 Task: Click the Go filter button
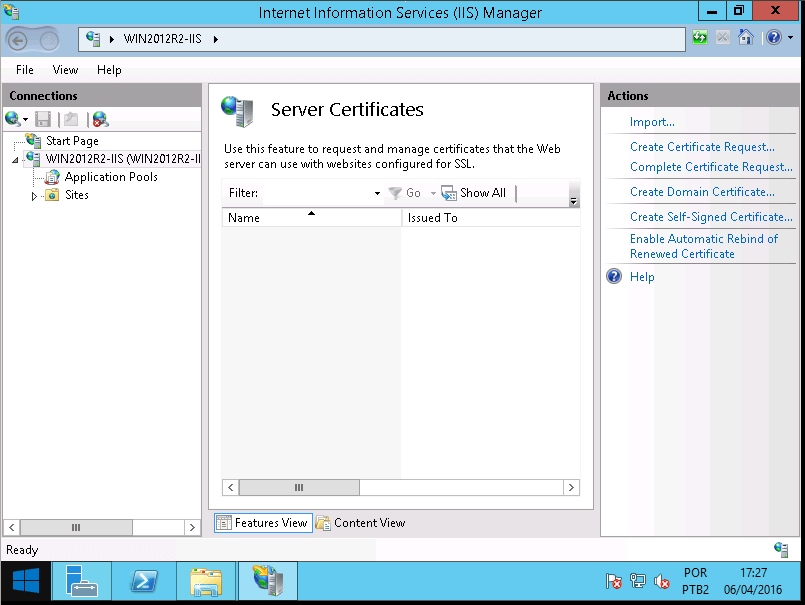[x=405, y=193]
